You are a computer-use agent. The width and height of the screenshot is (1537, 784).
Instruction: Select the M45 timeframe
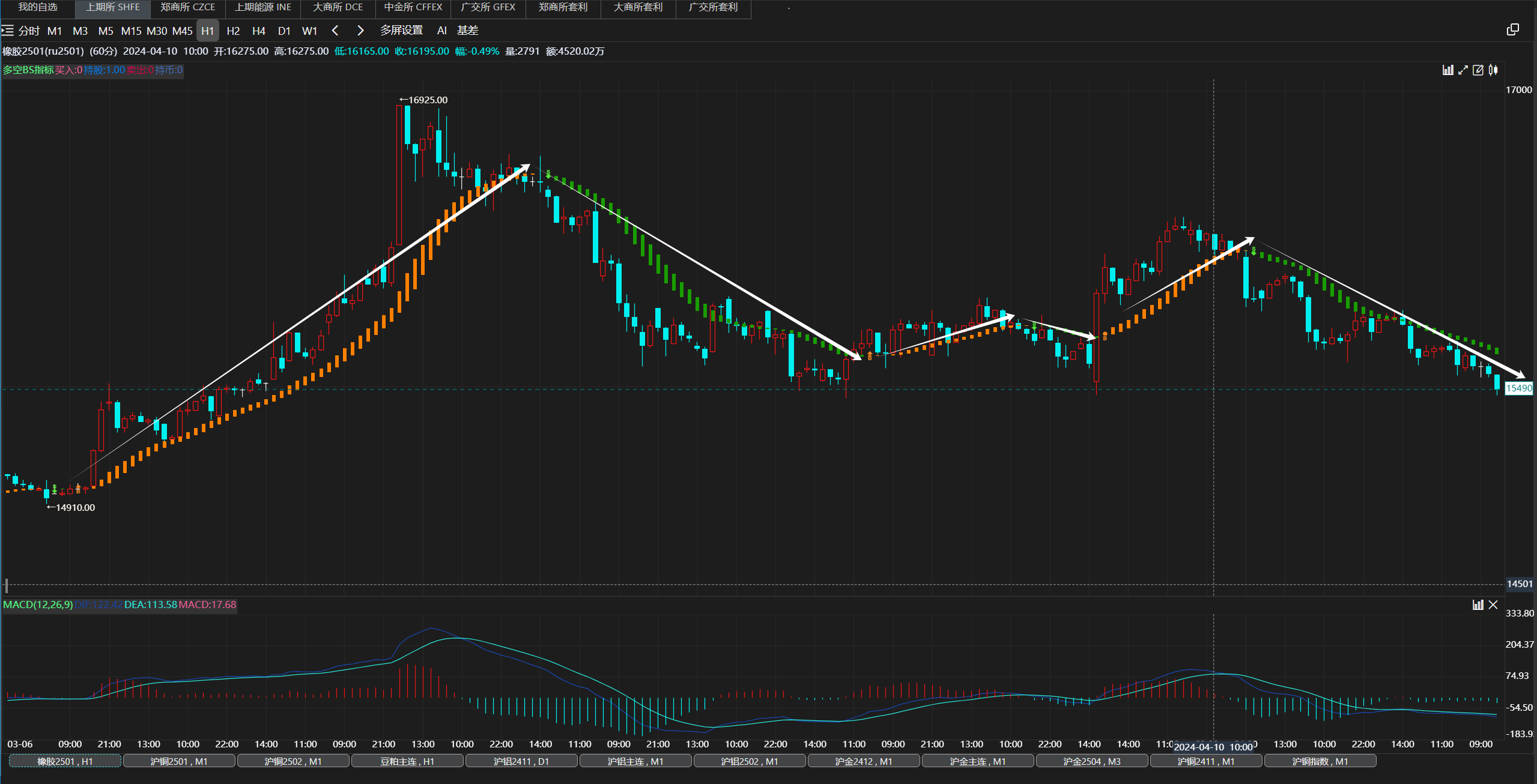pyautogui.click(x=183, y=31)
